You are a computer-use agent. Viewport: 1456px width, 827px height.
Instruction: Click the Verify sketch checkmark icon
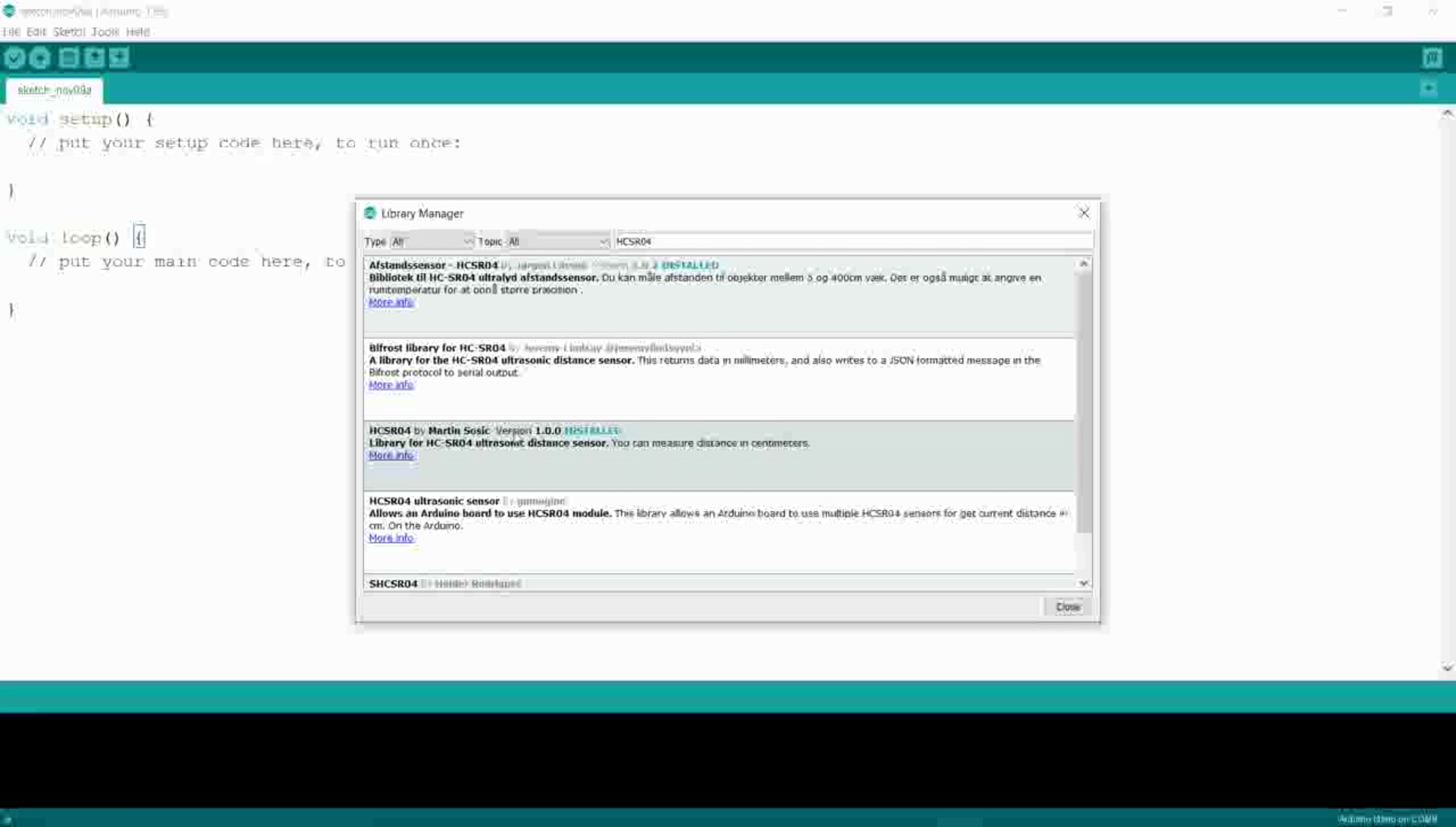14,58
